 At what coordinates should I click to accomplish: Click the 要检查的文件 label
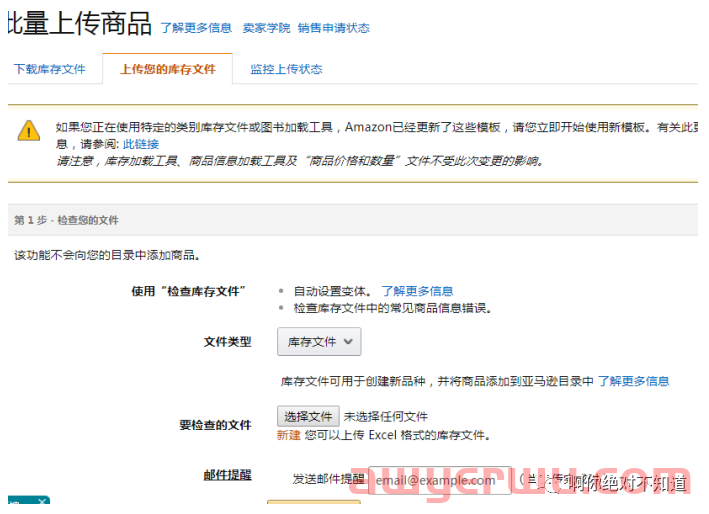point(215,425)
